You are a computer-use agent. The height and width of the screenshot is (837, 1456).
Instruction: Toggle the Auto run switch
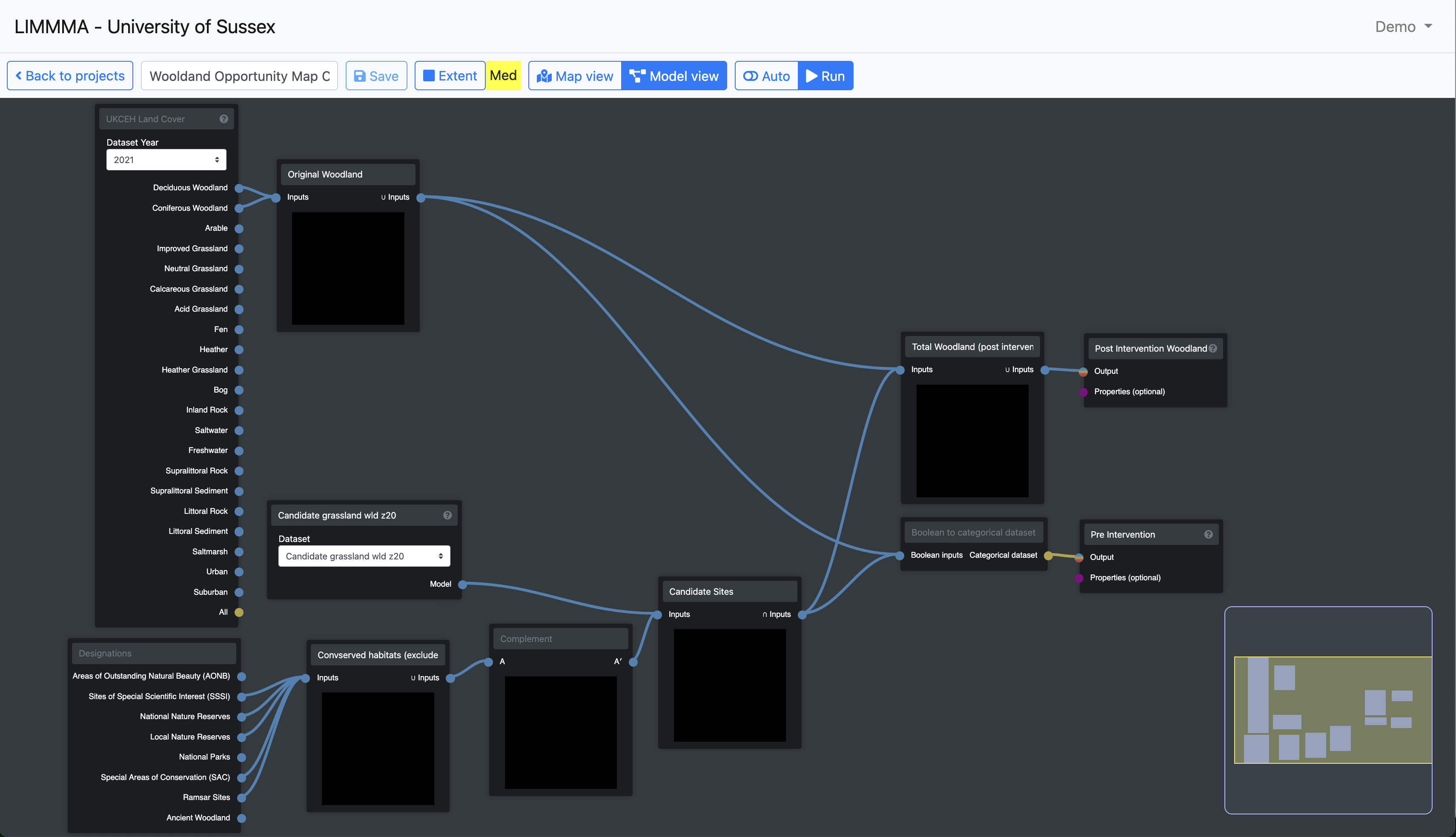pos(766,76)
